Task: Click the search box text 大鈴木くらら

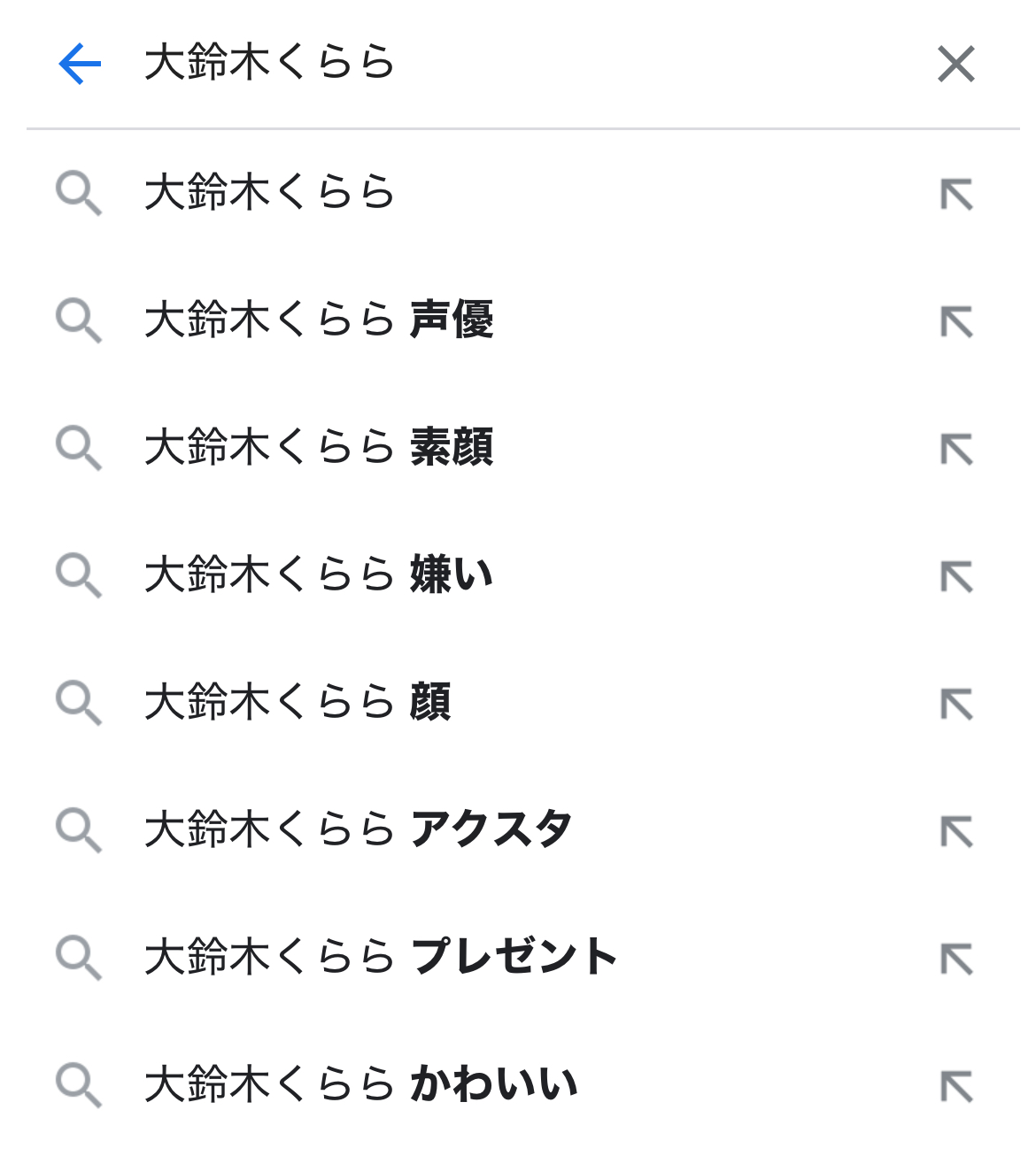Action: 269,64
